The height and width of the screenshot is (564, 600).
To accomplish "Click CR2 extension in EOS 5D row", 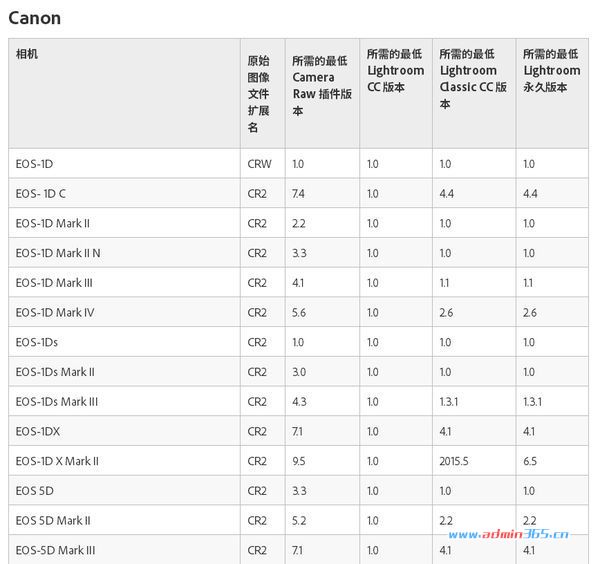I will point(257,491).
